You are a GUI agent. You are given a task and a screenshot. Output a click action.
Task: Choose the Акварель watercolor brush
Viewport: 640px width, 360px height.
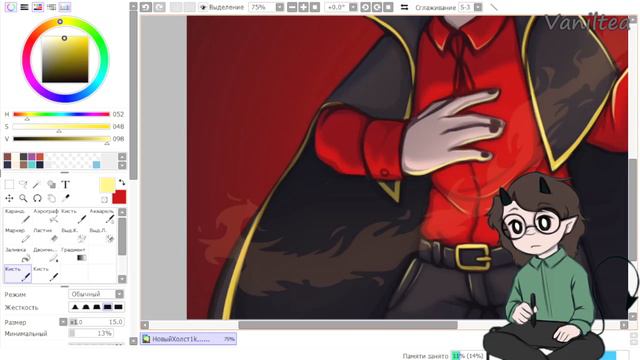pyautogui.click(x=102, y=216)
